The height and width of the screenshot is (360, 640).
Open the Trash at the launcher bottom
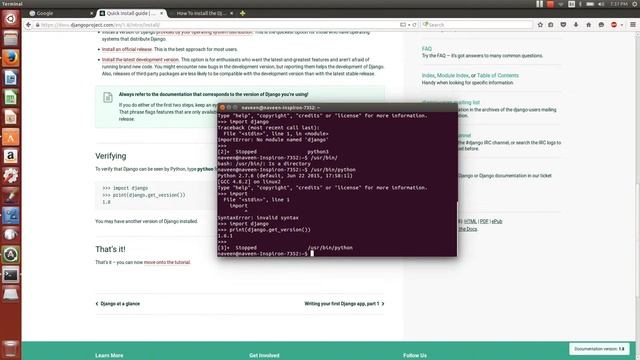pos(11,349)
